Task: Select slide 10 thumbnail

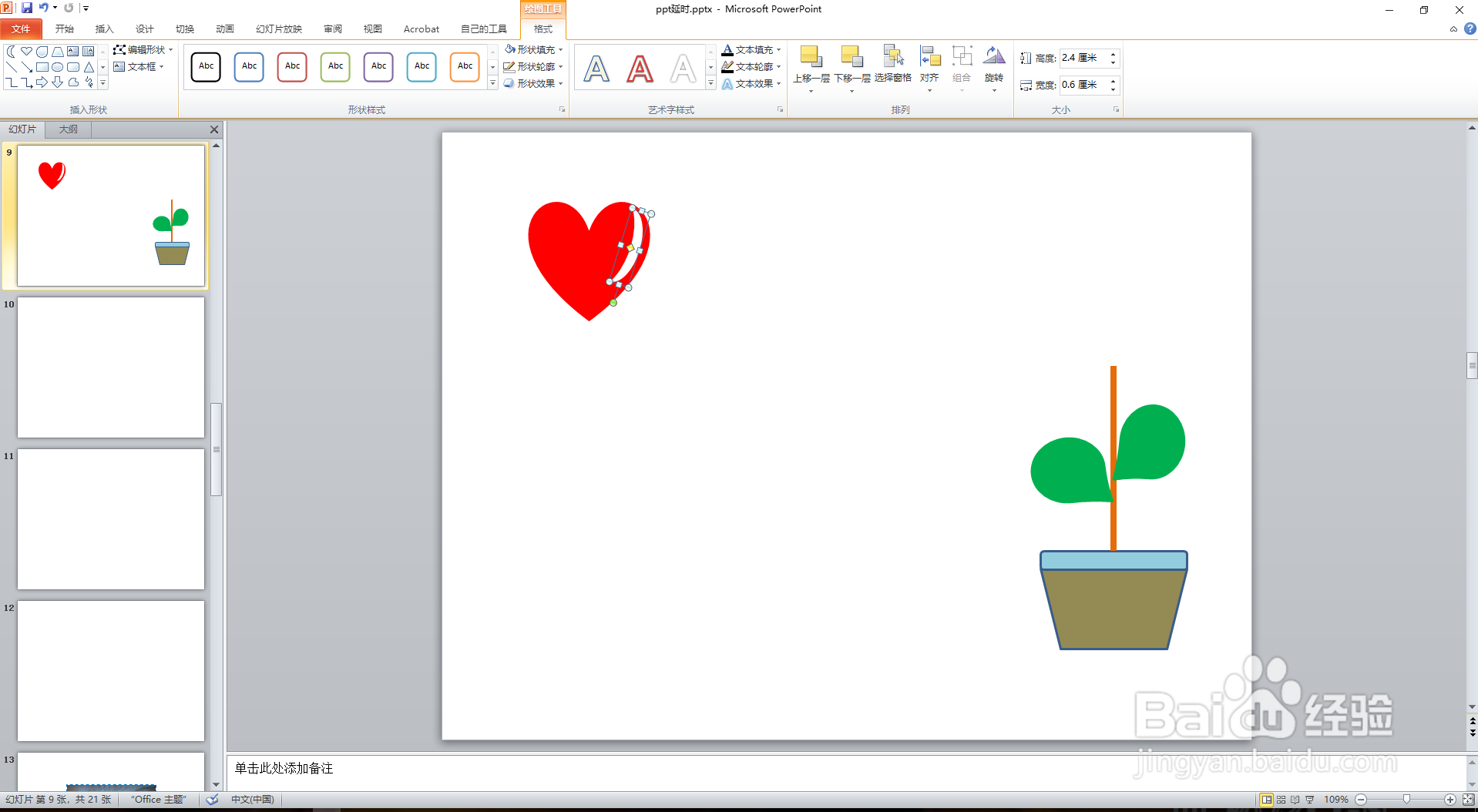Action: (x=111, y=367)
